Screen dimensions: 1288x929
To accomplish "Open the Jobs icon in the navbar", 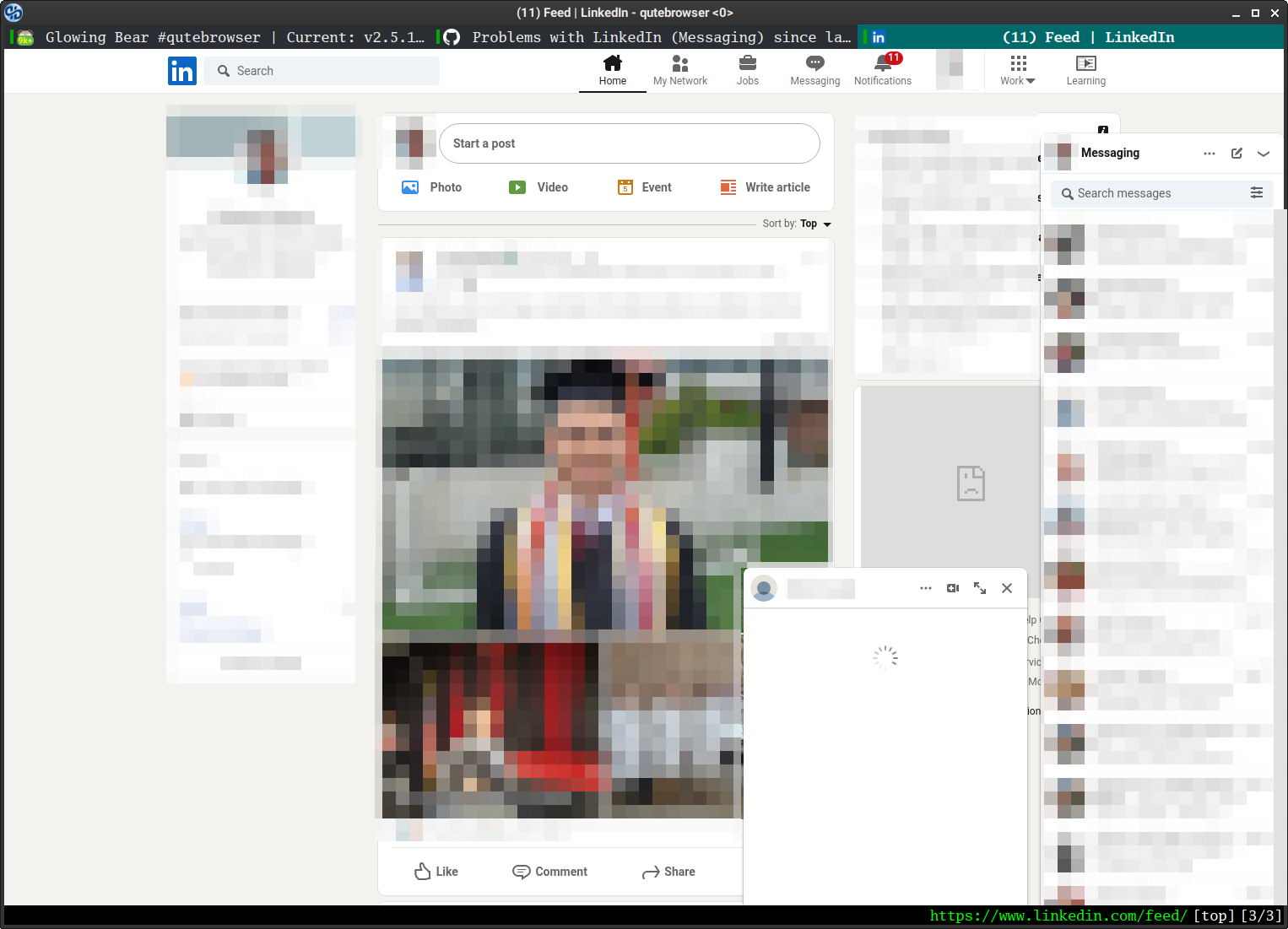I will tap(747, 69).
